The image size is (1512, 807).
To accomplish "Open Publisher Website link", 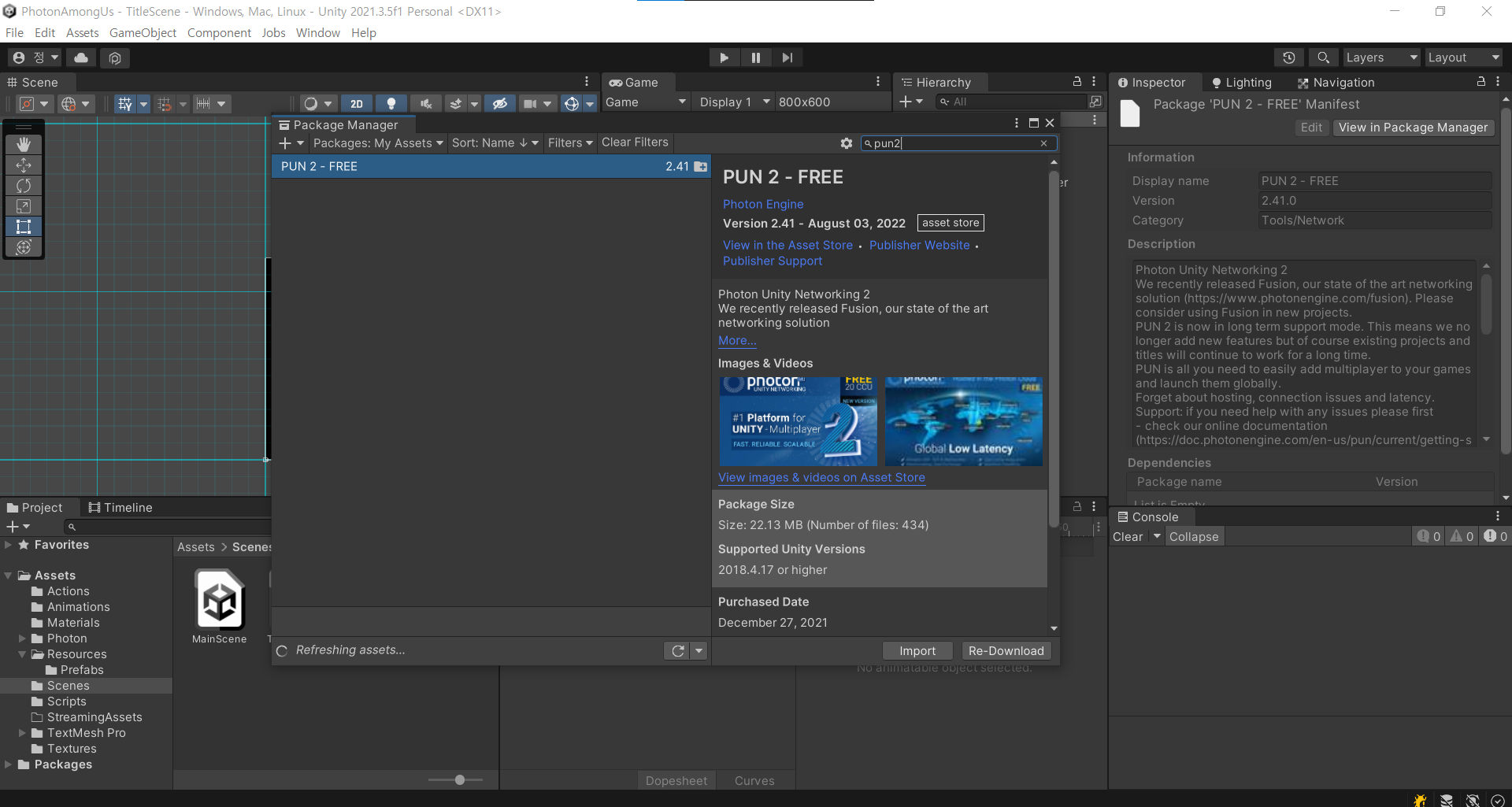I will click(x=919, y=245).
